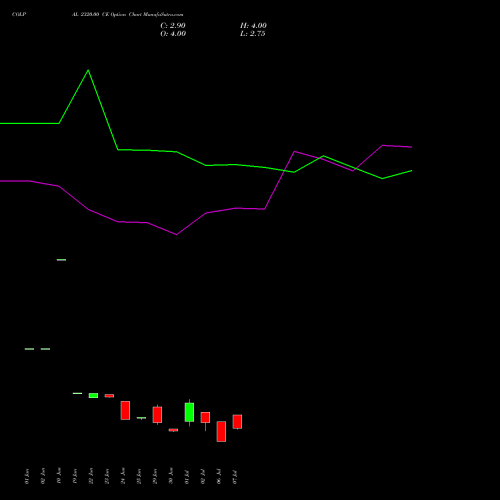
Task: Select the red candlestick above 24 Jun
Action: coord(125,410)
